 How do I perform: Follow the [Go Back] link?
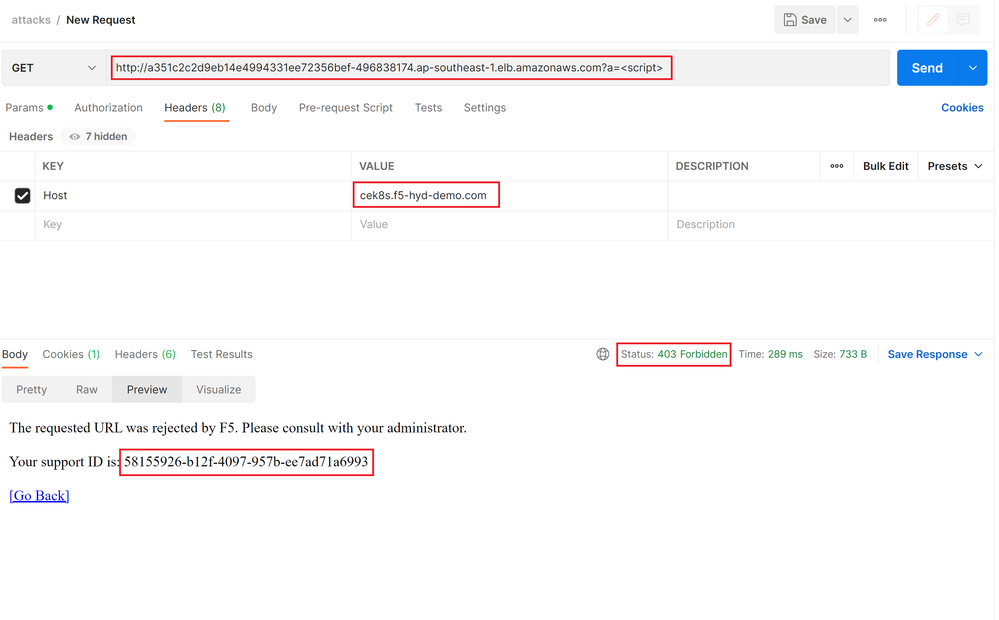tap(39, 496)
